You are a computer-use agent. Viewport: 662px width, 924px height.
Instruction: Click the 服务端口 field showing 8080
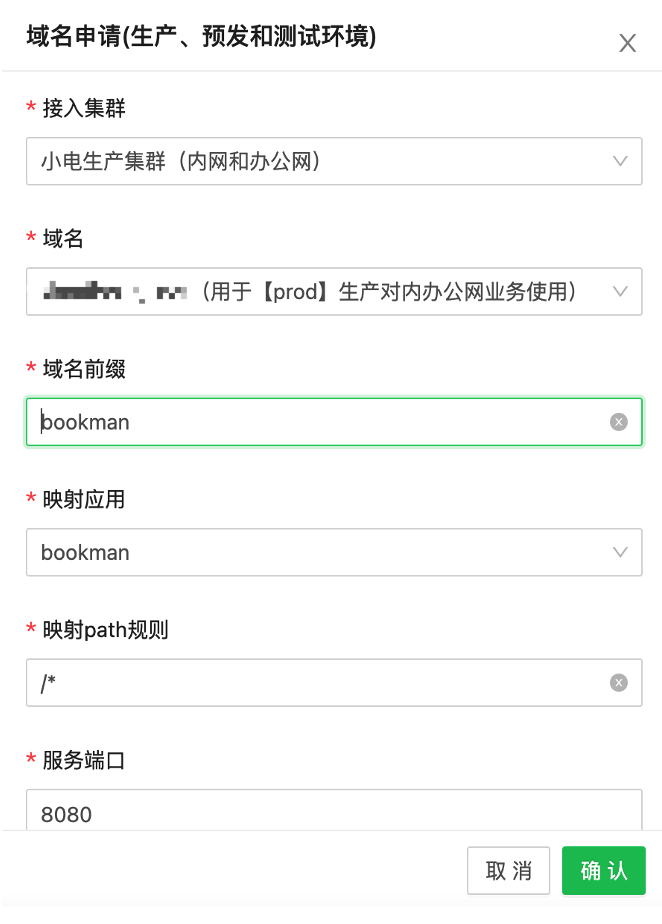tap(300, 814)
